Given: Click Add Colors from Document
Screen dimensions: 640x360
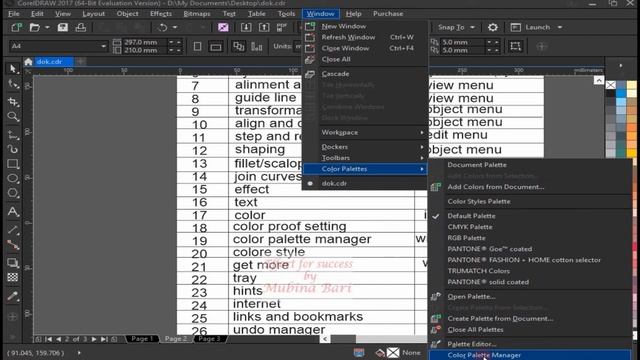Looking at the screenshot, I should click(x=530, y=187).
